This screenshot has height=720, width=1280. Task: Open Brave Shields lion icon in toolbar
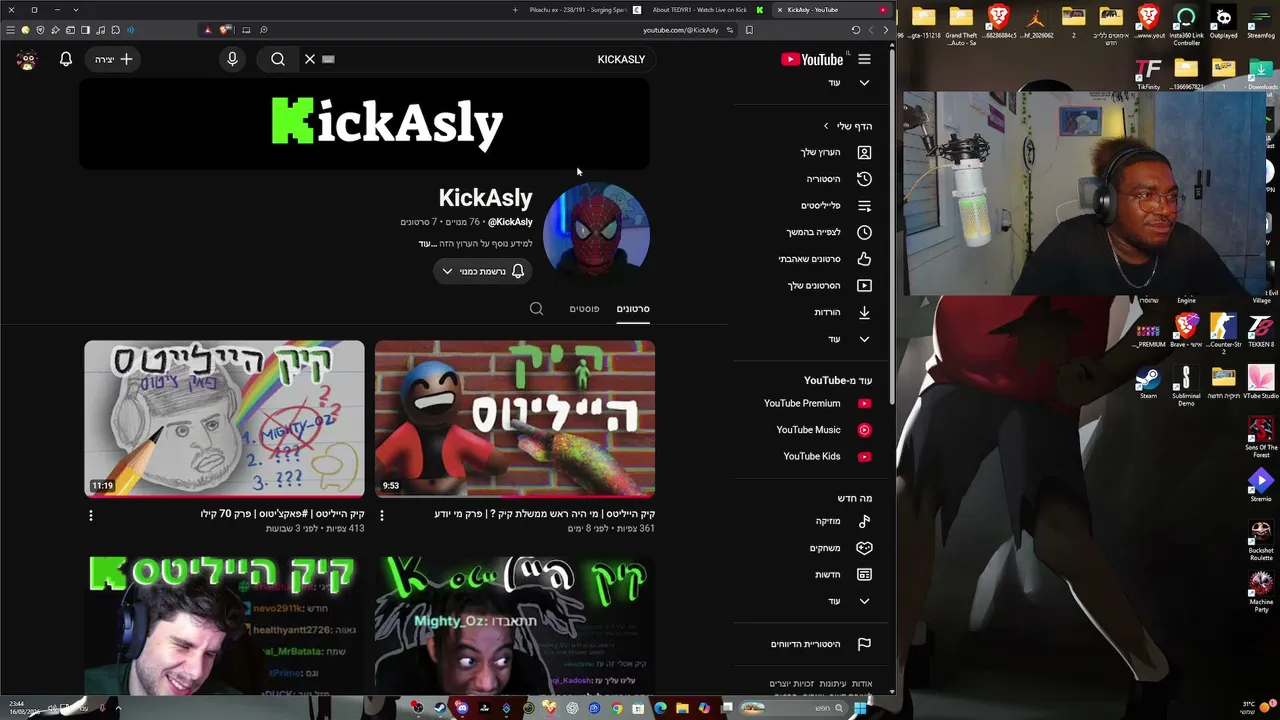(x=224, y=30)
